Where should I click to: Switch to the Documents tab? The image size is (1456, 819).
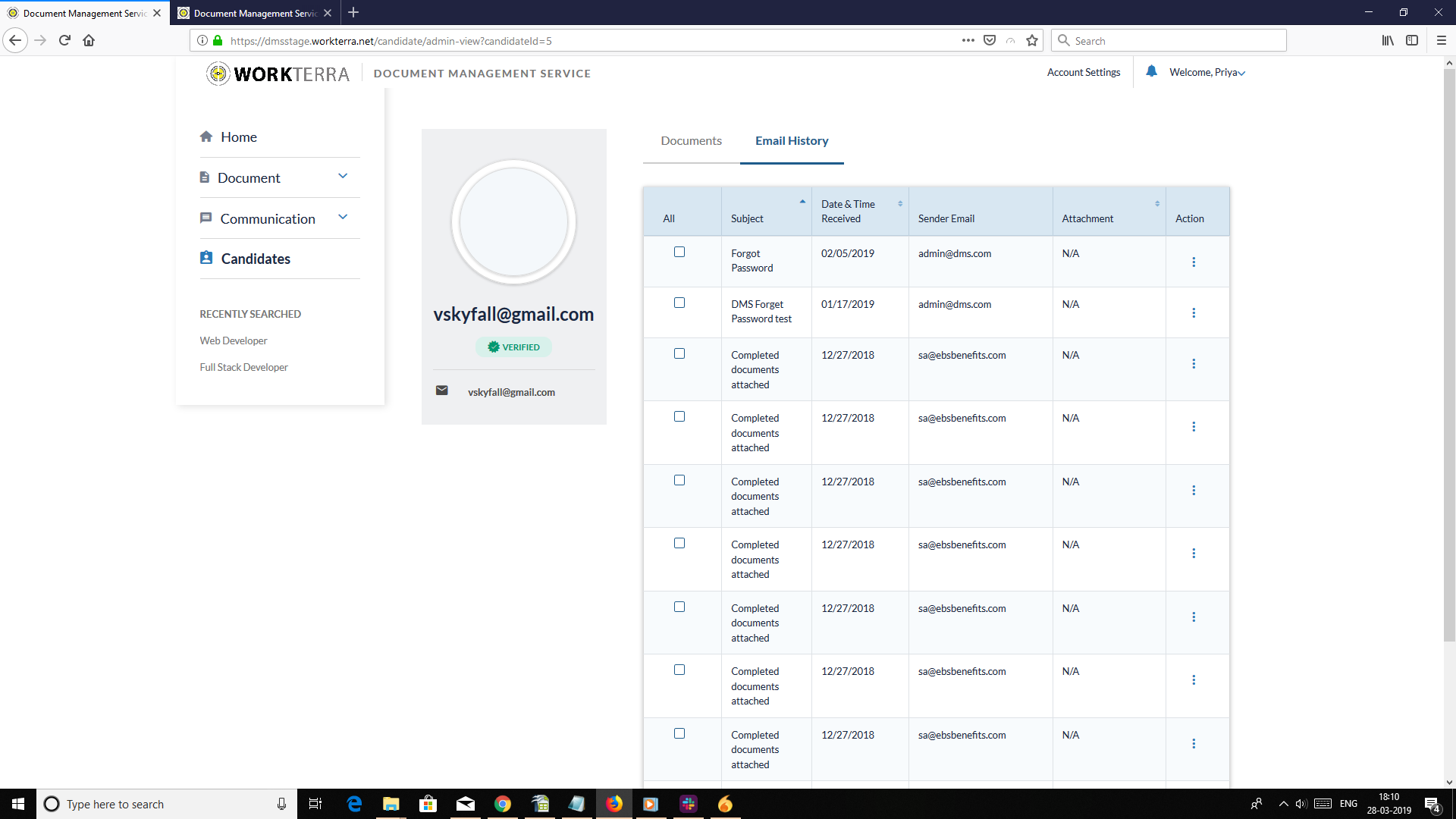tap(691, 141)
